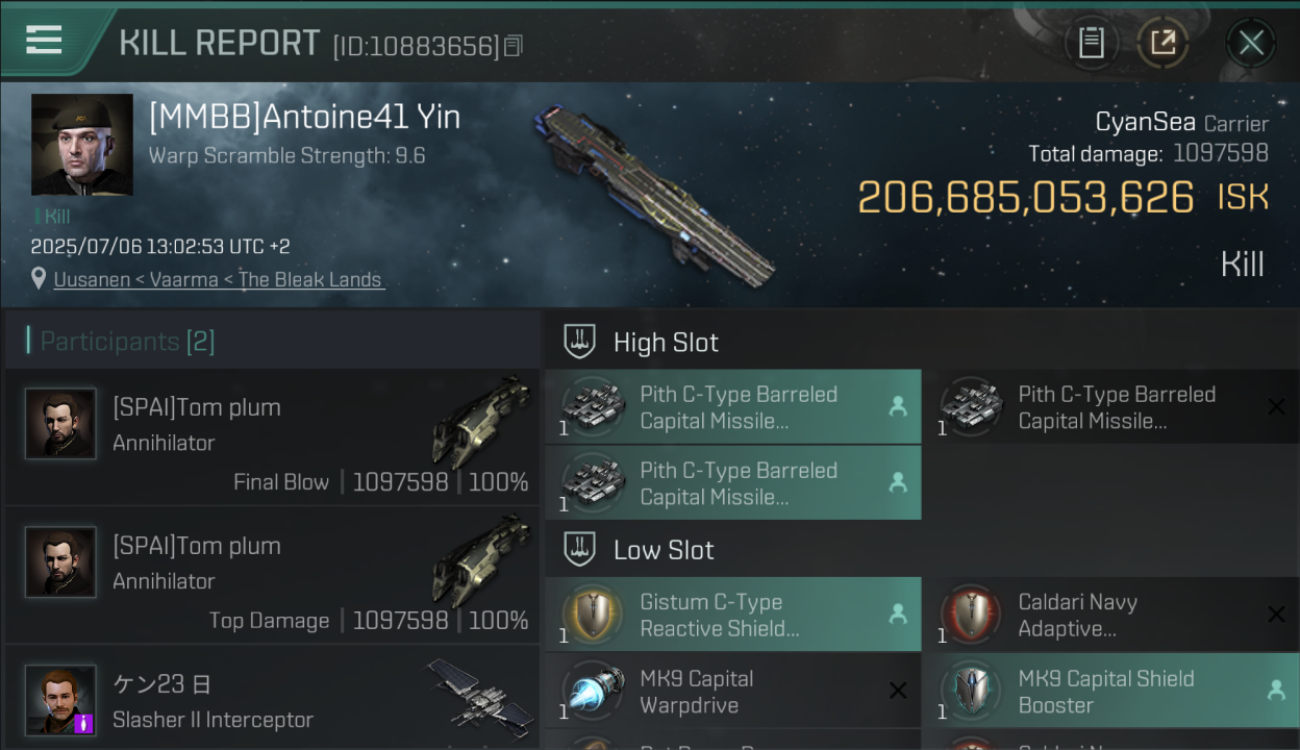Click the Caldari Navy Adaptive module
This screenshot has width=1300, height=750.
coord(1111,615)
